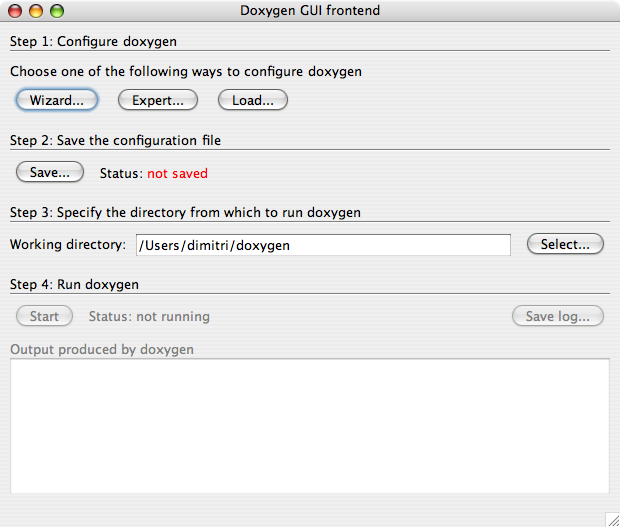Image resolution: width=620 pixels, height=527 pixels.
Task: Focus the Working directory text field
Action: tap(322, 245)
